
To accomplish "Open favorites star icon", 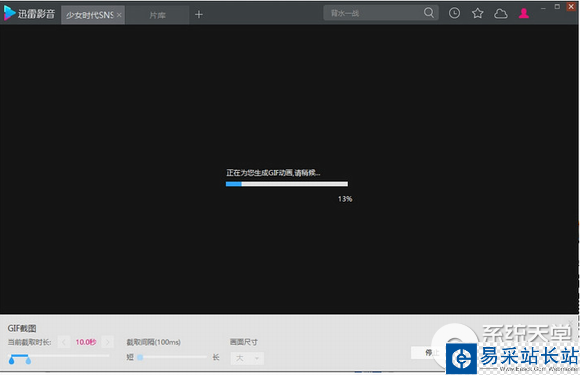I will (478, 13).
